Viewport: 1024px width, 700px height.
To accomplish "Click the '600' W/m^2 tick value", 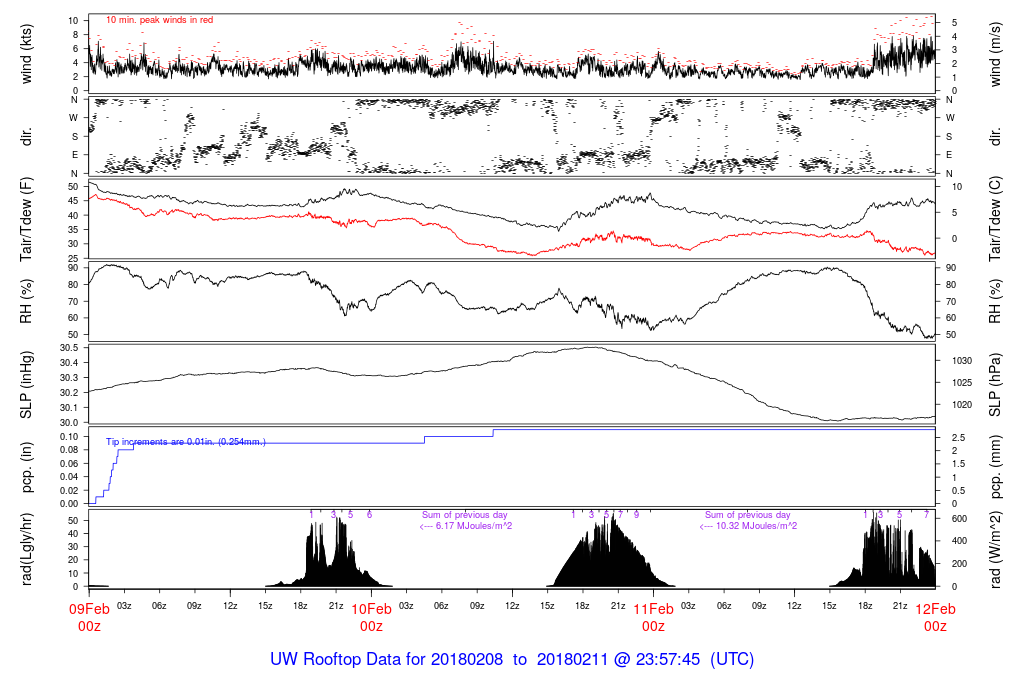I will (x=959, y=519).
